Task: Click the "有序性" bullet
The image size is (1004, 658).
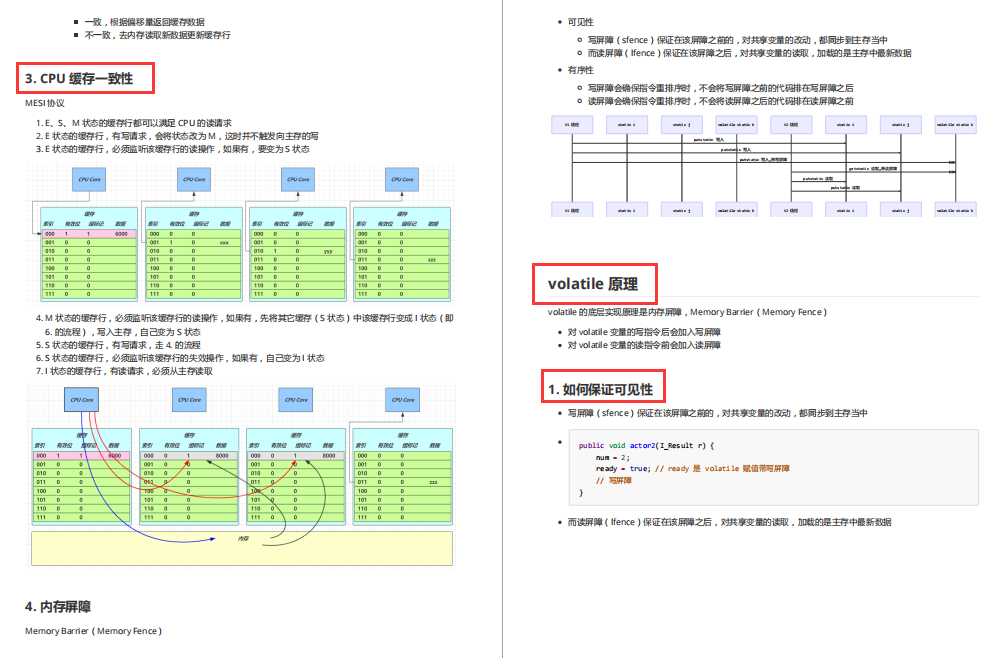Action: click(x=580, y=70)
